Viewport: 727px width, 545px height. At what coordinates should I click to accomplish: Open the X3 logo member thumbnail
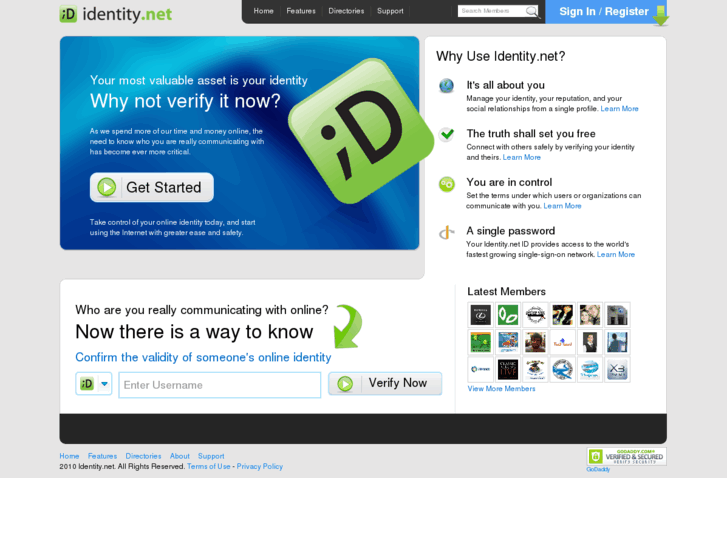click(617, 370)
